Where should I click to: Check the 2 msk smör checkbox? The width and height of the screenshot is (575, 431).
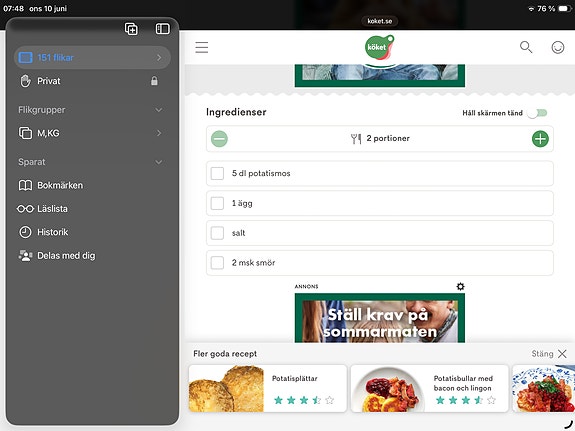pos(217,263)
